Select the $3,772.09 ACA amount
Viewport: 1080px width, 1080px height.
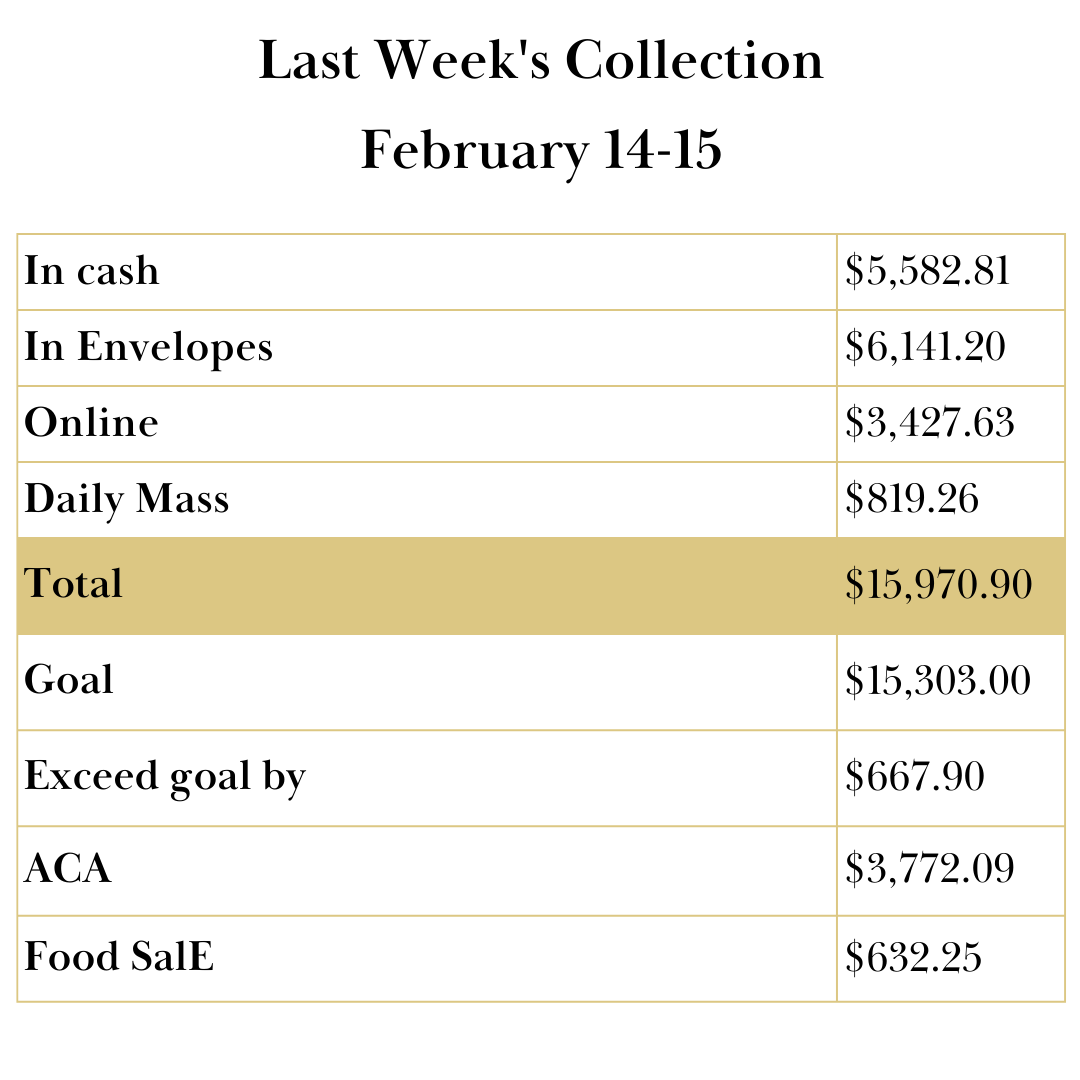point(930,869)
